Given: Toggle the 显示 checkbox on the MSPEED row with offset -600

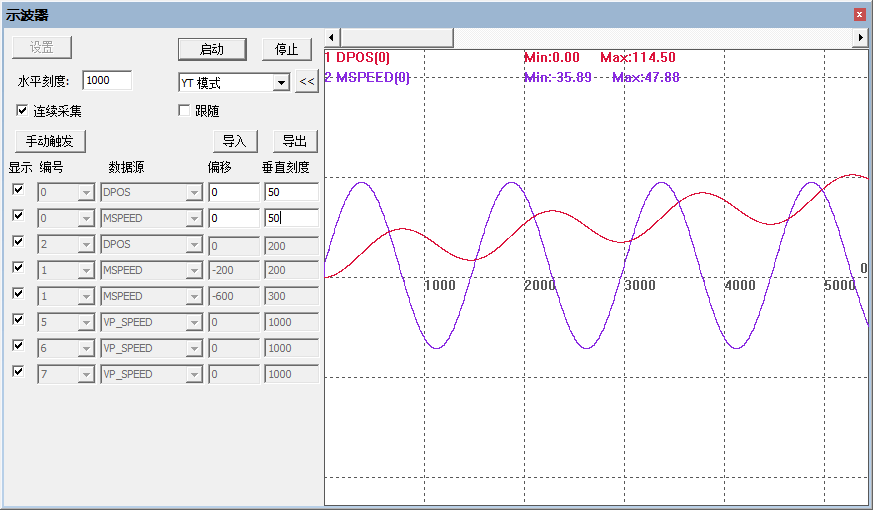Looking at the screenshot, I should pos(18,293).
